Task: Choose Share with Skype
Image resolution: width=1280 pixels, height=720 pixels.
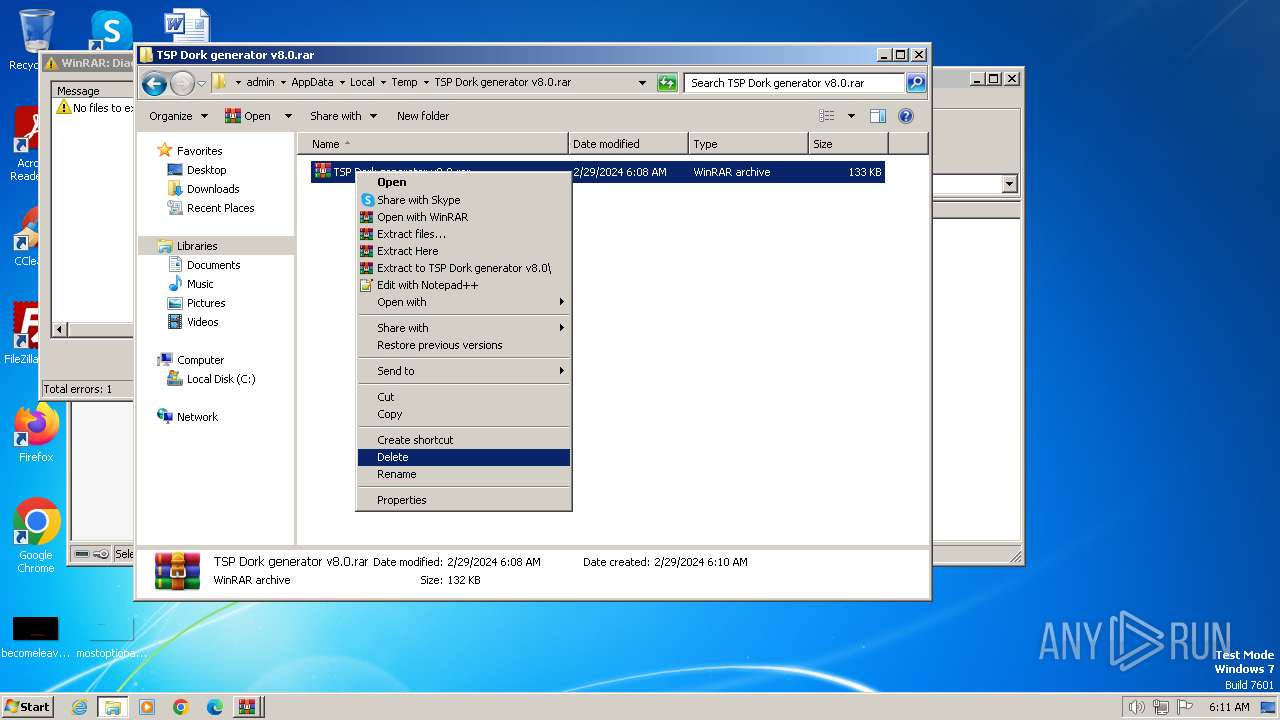Action: pyautogui.click(x=464, y=200)
